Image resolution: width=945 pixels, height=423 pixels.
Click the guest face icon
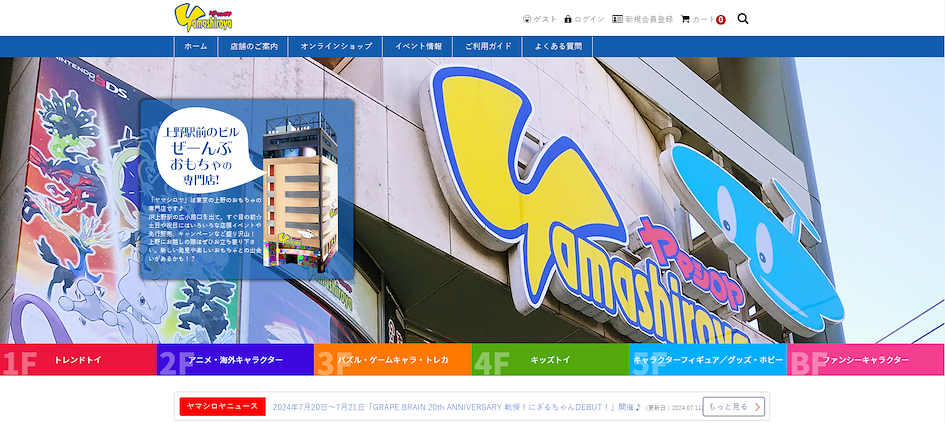click(527, 19)
